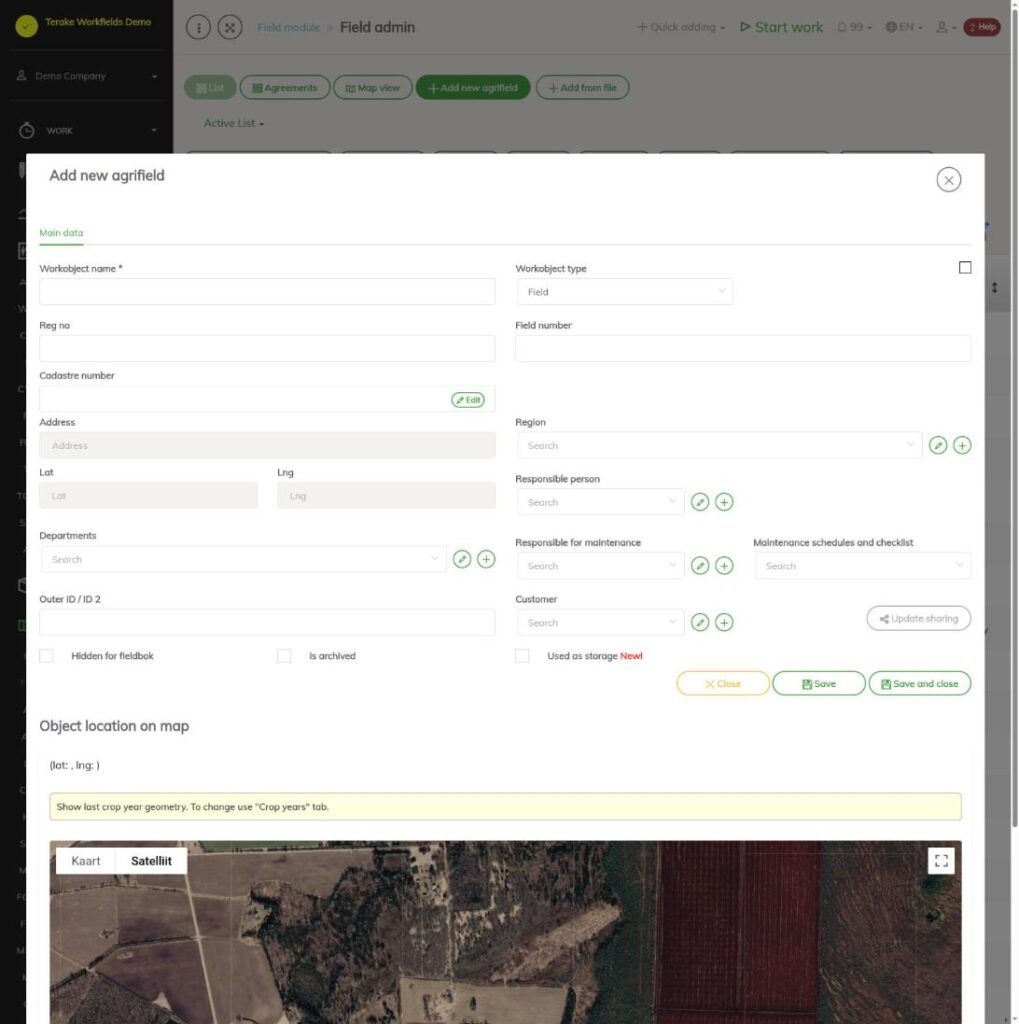This screenshot has width=1019, height=1024.
Task: Click the Workobject name input field
Action: coord(267,292)
